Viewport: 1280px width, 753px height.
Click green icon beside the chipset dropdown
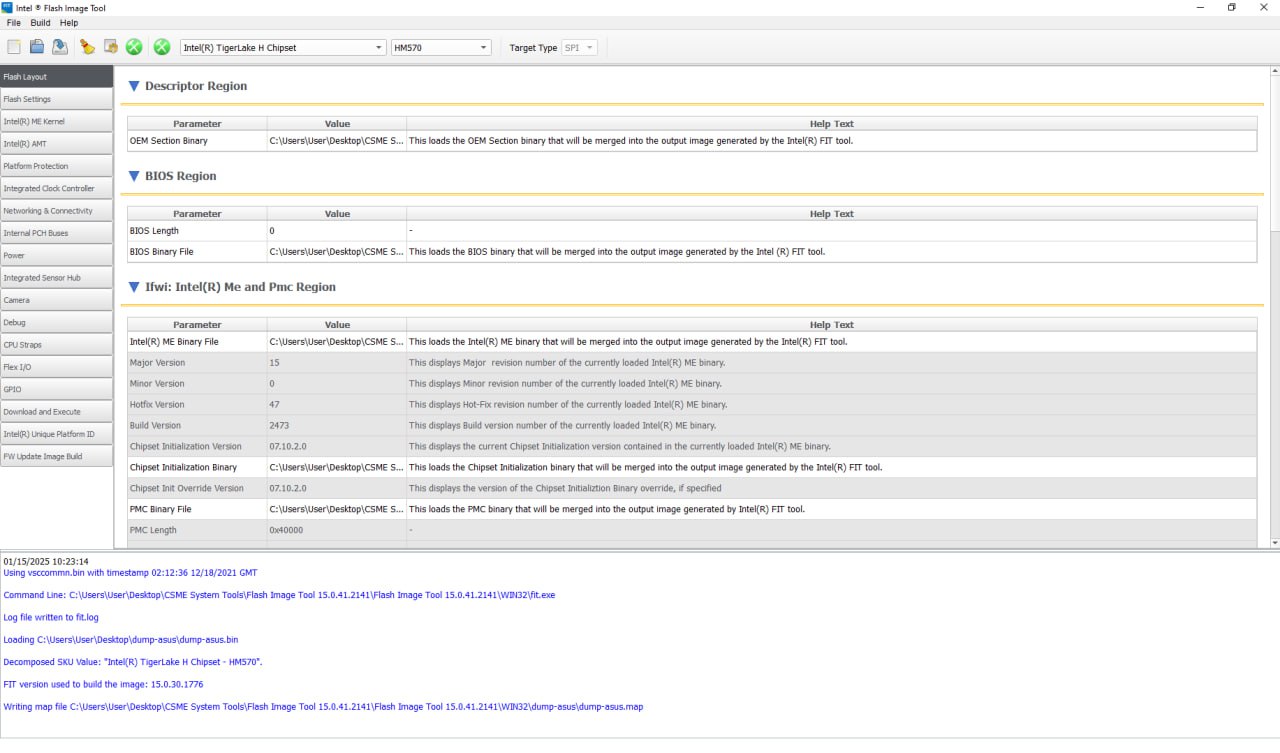tap(161, 47)
